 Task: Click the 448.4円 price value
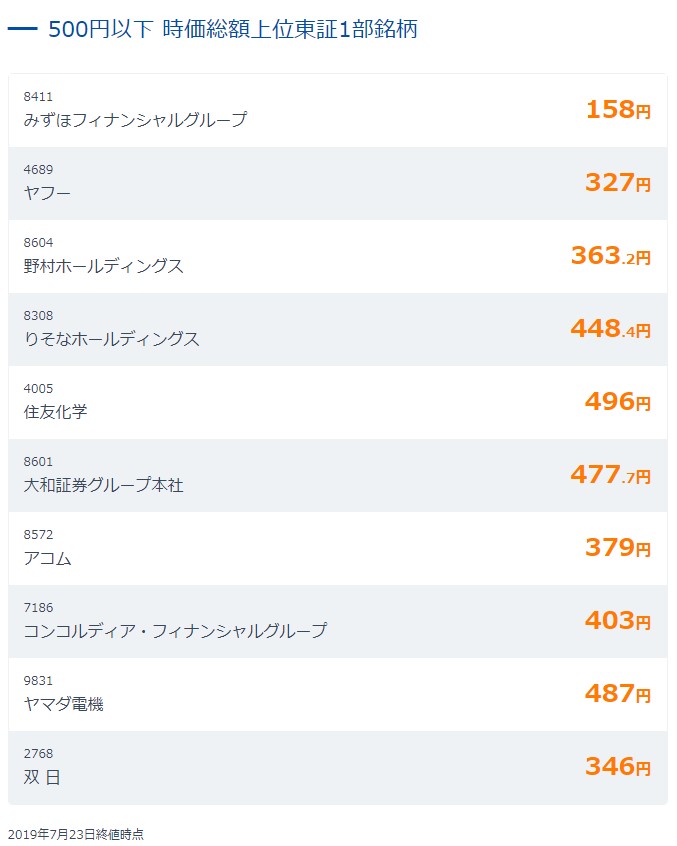point(610,329)
